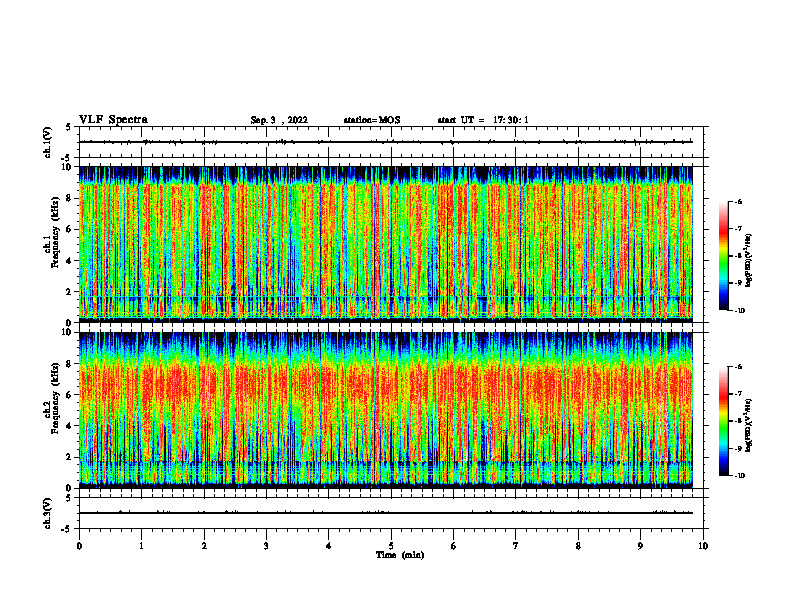This screenshot has width=792, height=612.
Task: Click the "4" kHz tick of ch.1 spectrogram
Action: click(69, 261)
